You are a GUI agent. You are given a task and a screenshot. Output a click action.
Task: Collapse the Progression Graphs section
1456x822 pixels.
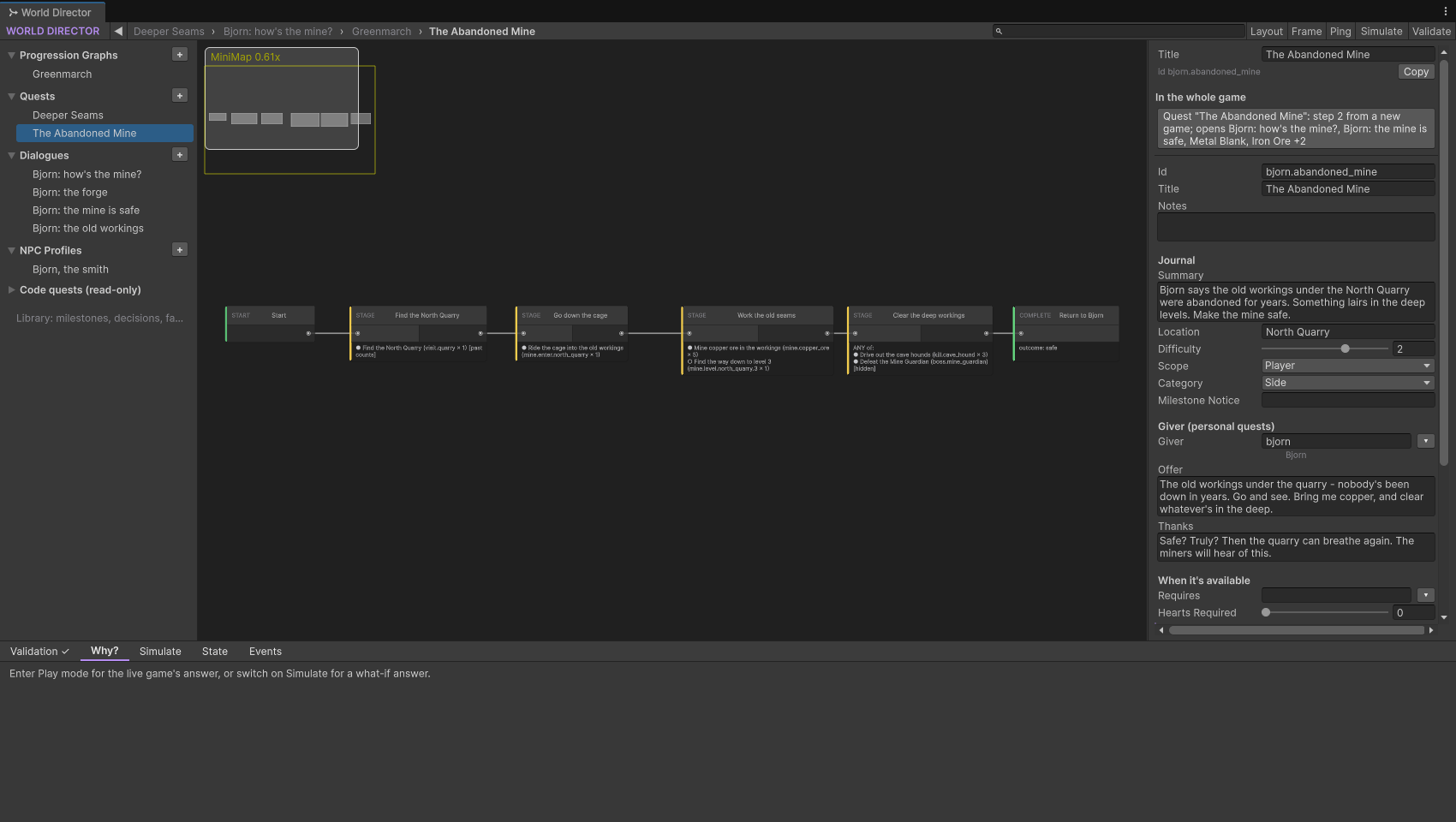click(12, 56)
